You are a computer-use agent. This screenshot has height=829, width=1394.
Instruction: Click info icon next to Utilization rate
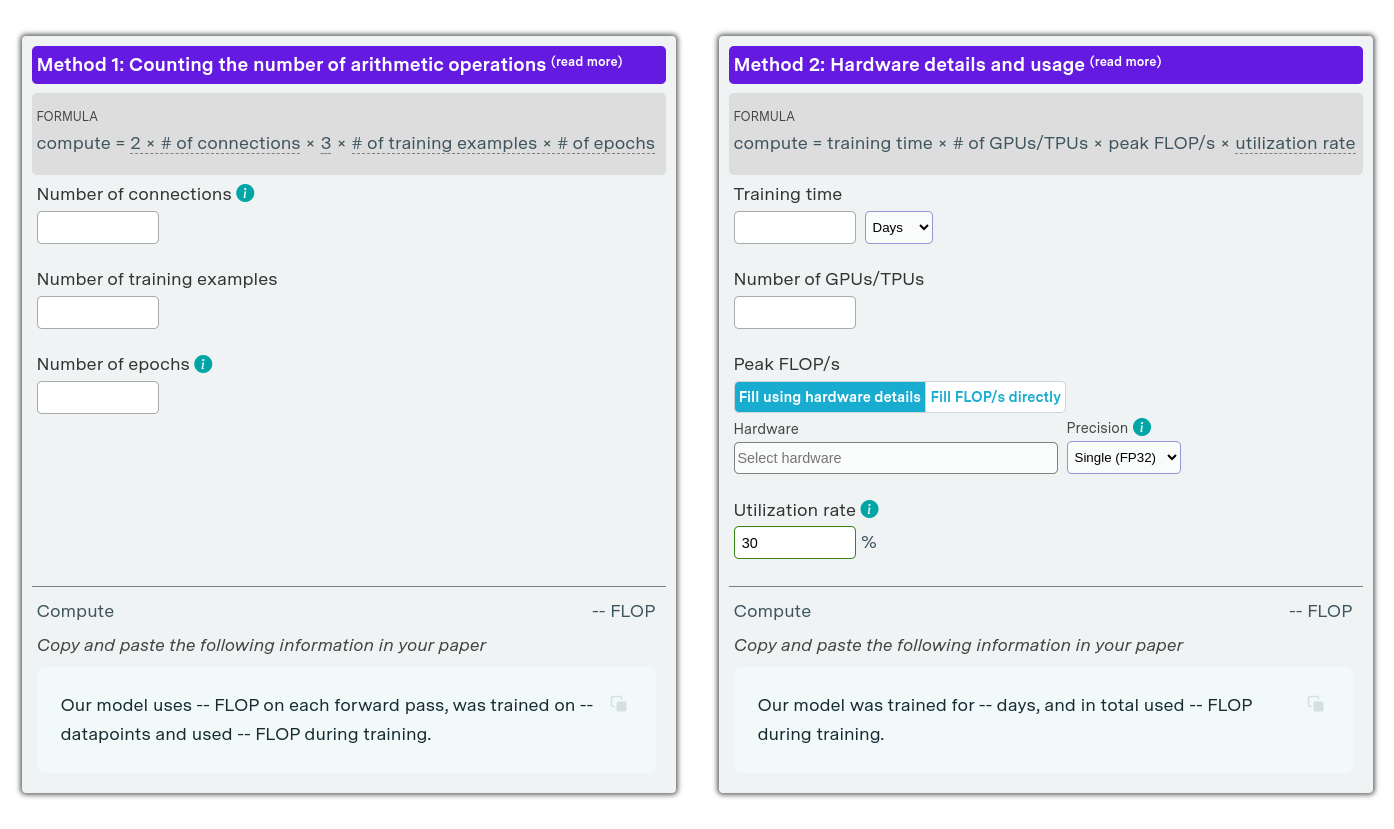869,509
